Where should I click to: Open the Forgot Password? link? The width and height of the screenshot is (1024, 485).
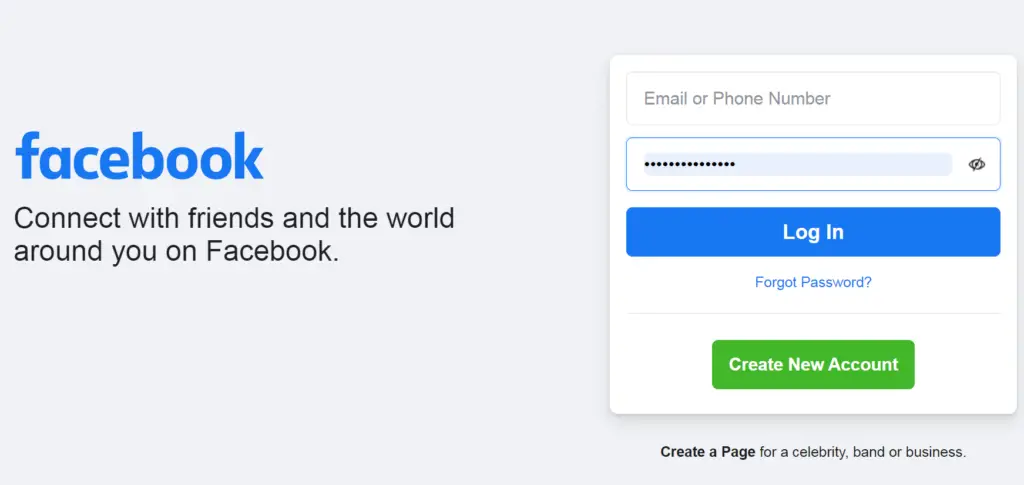[813, 282]
